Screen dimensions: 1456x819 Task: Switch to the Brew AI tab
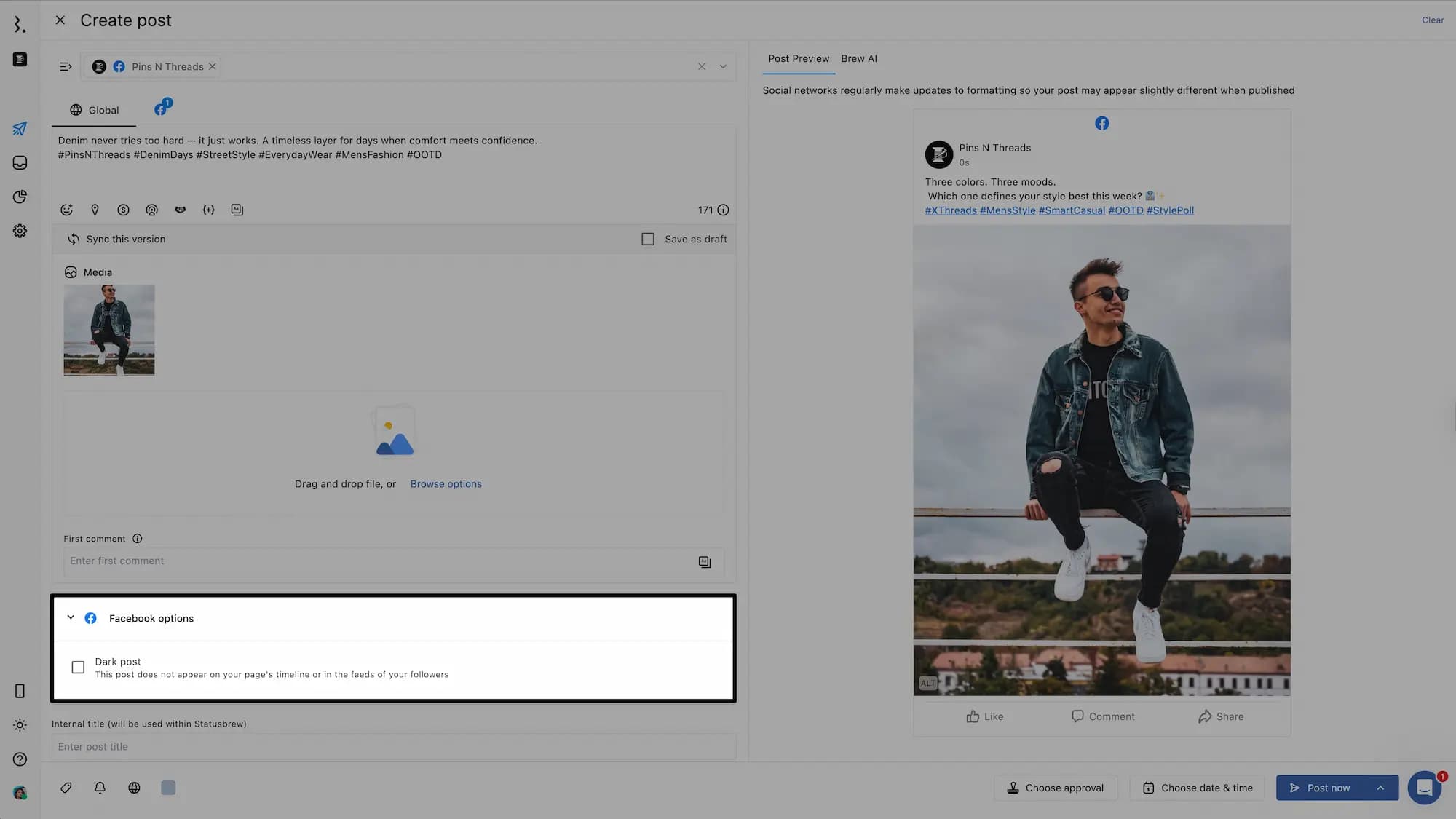[x=858, y=58]
